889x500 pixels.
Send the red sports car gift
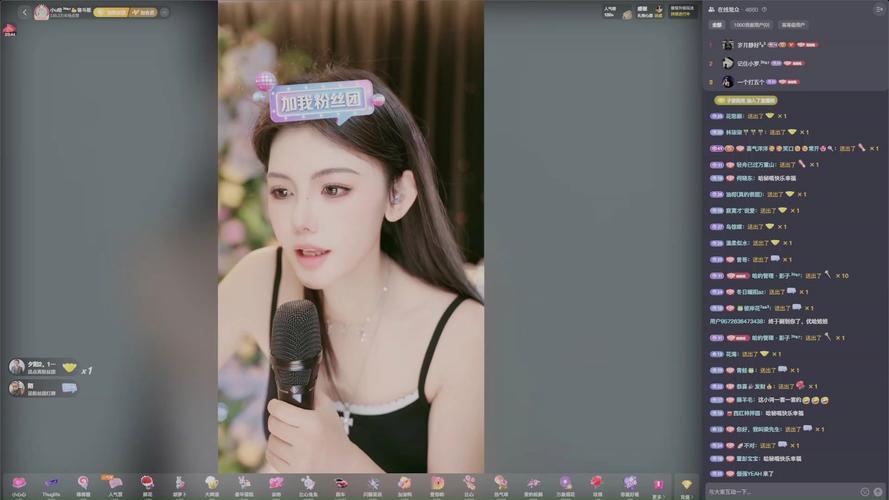(x=340, y=486)
